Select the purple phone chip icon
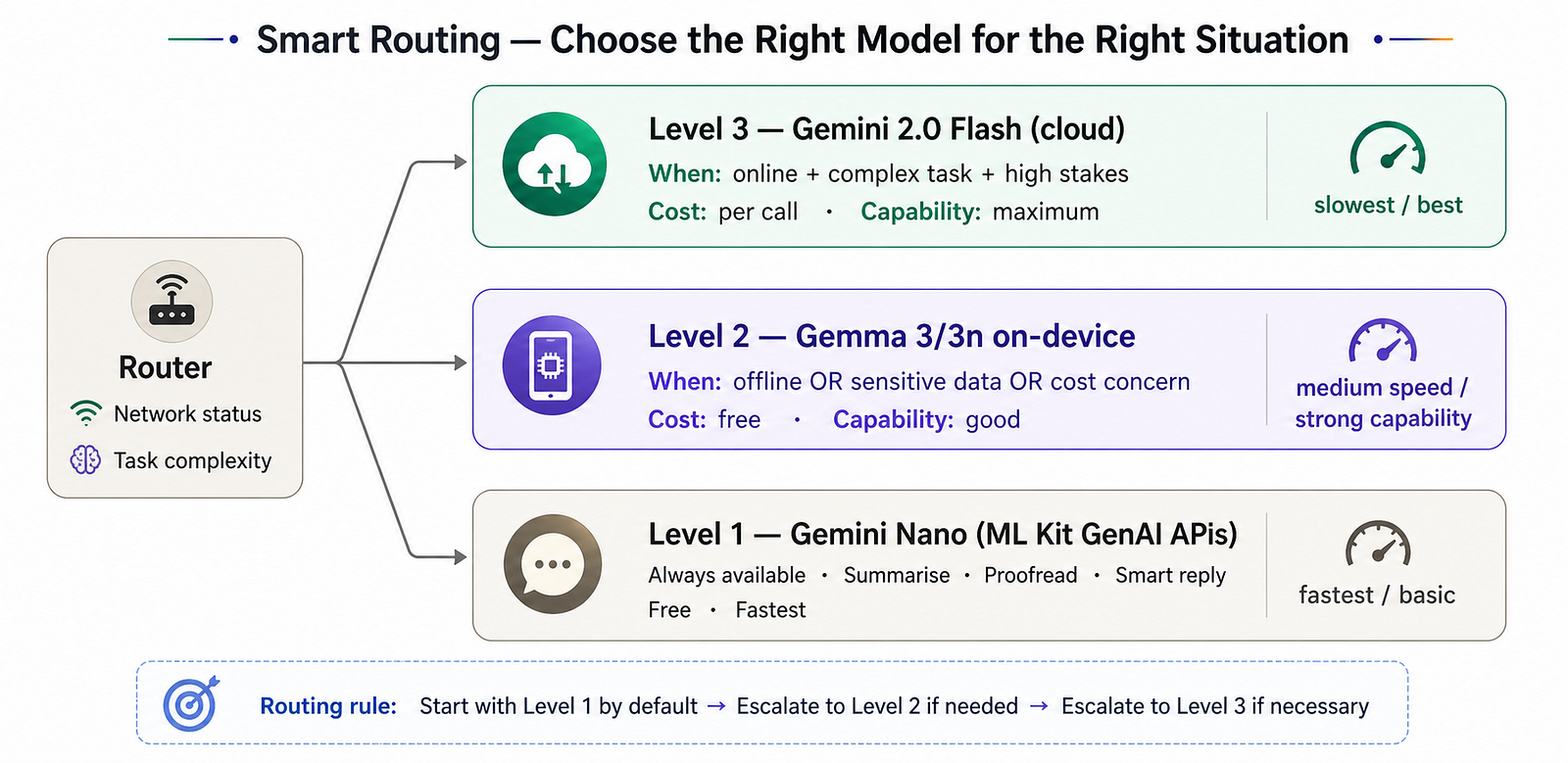Screen dimensions: 1568x763 pos(552,365)
